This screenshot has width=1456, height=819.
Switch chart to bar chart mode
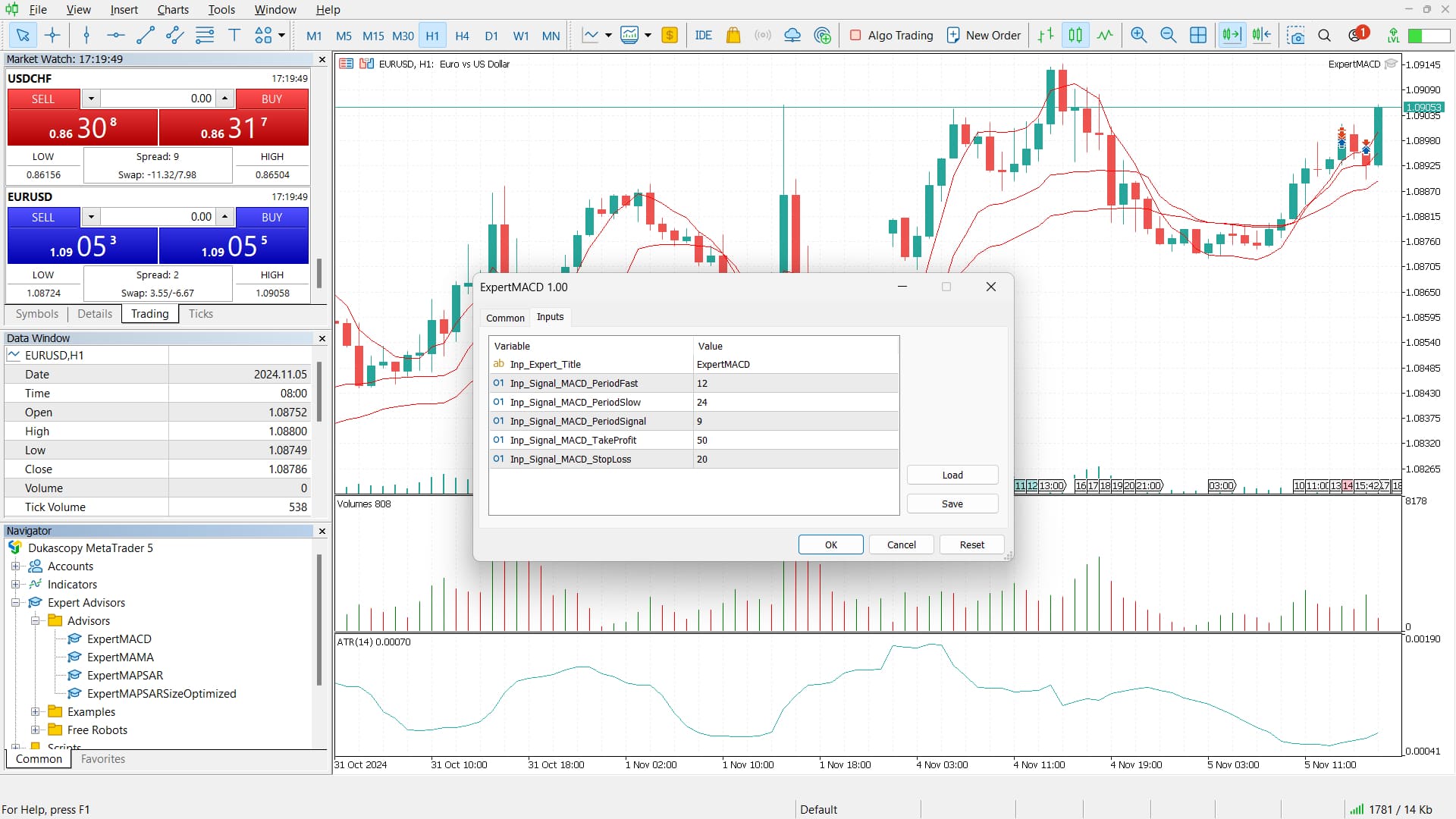point(1046,35)
